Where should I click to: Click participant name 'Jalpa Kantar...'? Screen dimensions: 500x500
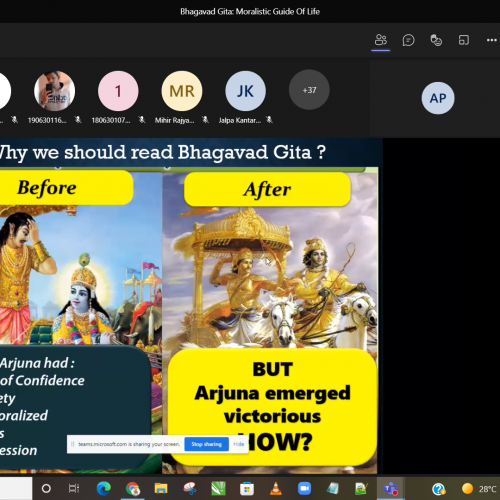[240, 120]
